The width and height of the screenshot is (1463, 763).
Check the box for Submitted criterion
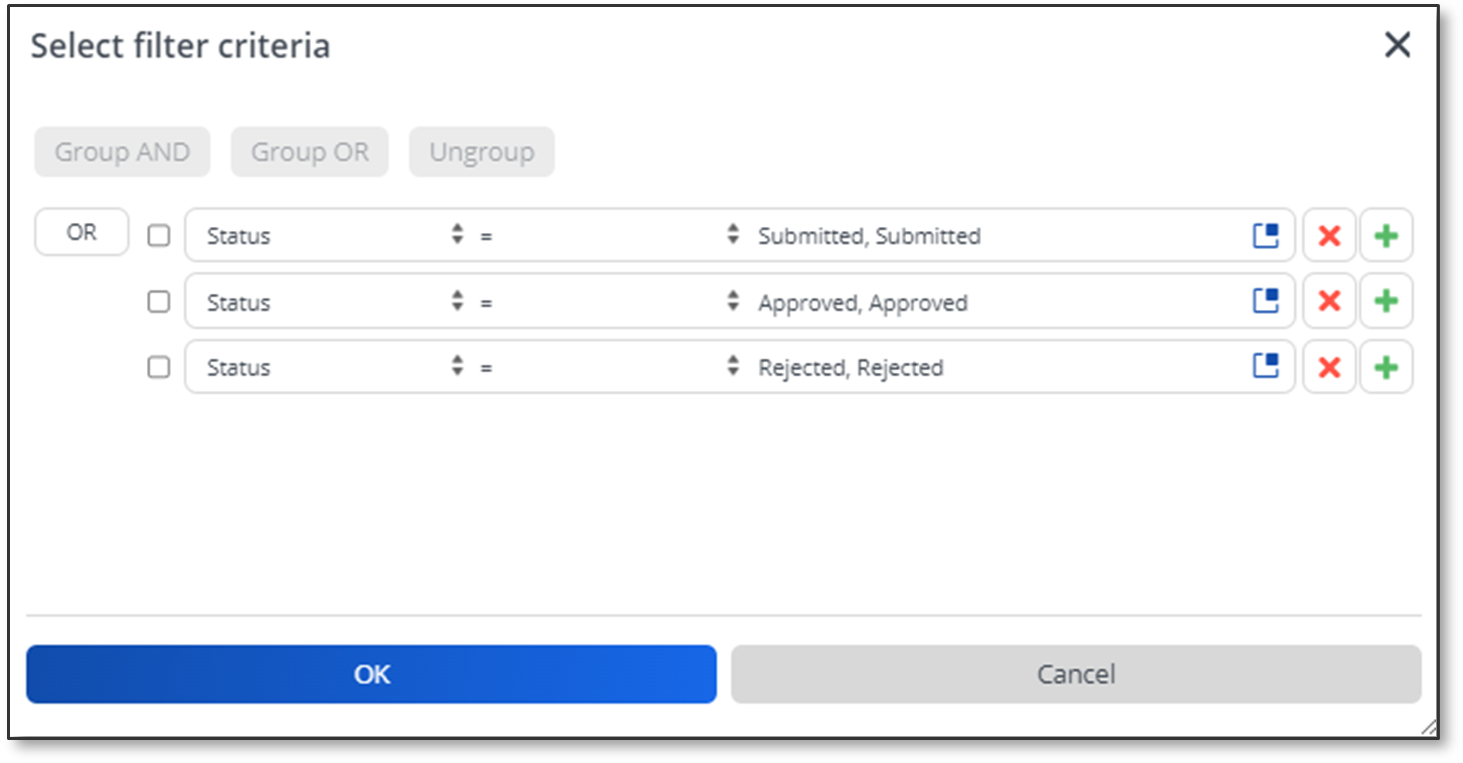pos(159,236)
